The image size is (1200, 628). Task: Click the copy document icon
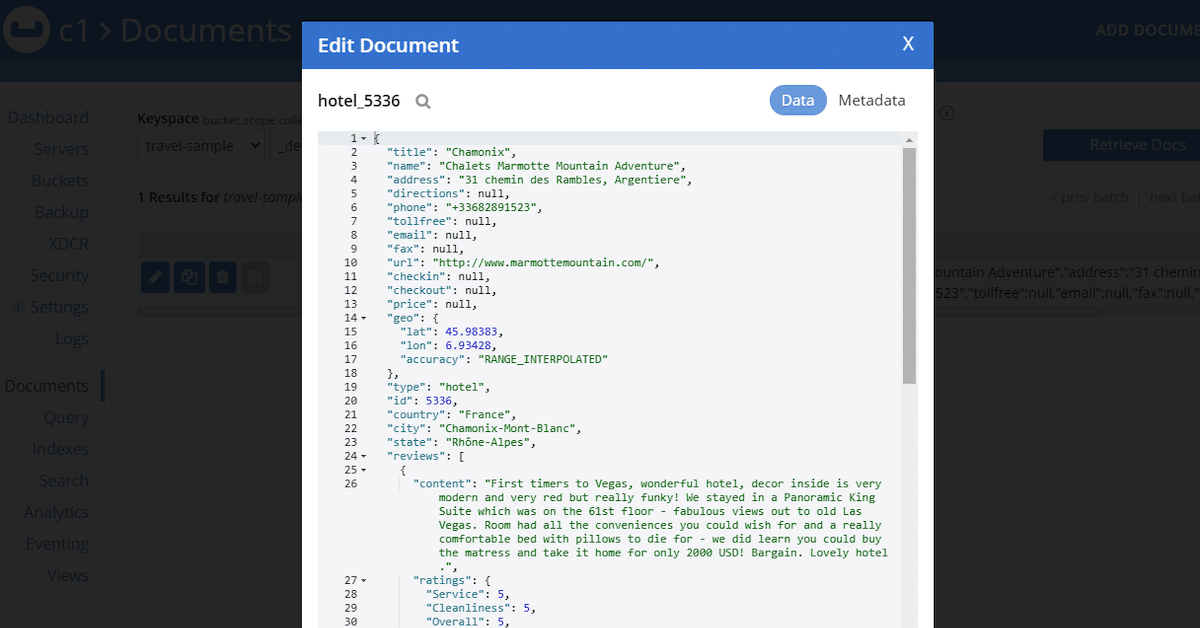[x=189, y=278]
